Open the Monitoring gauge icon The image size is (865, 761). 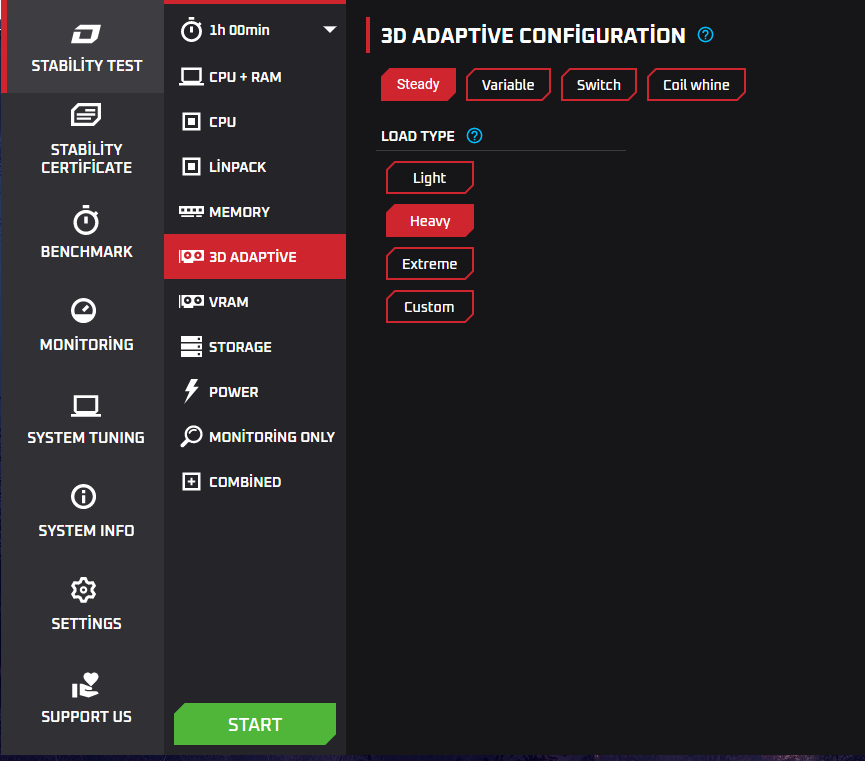pos(83,310)
